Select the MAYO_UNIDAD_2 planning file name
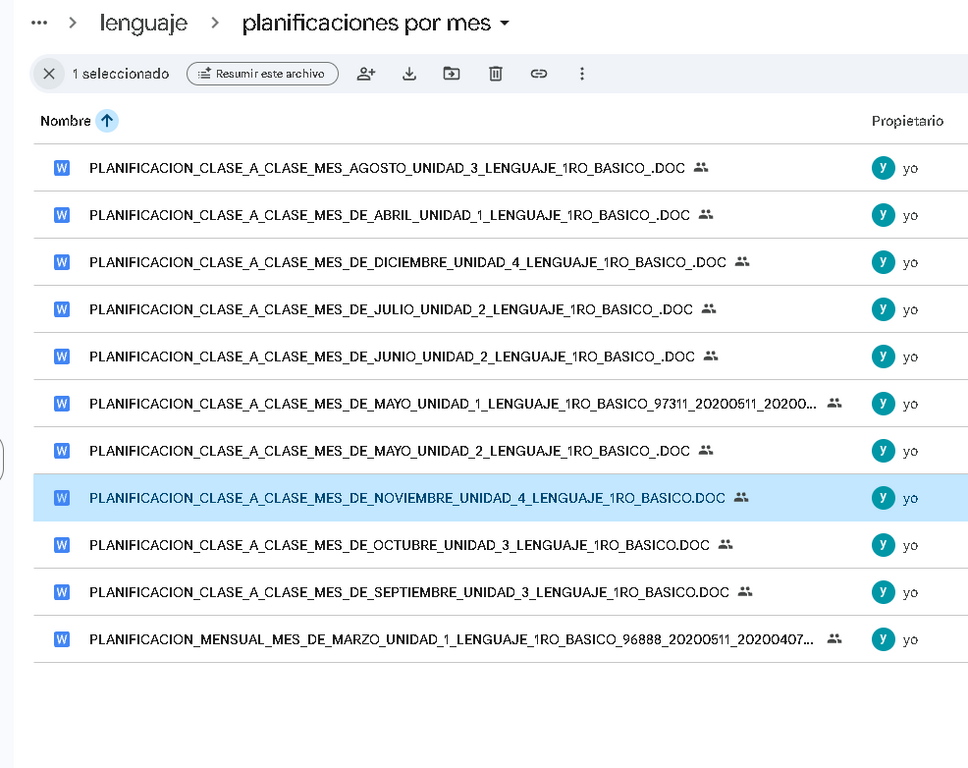The width and height of the screenshot is (968, 768). (390, 451)
